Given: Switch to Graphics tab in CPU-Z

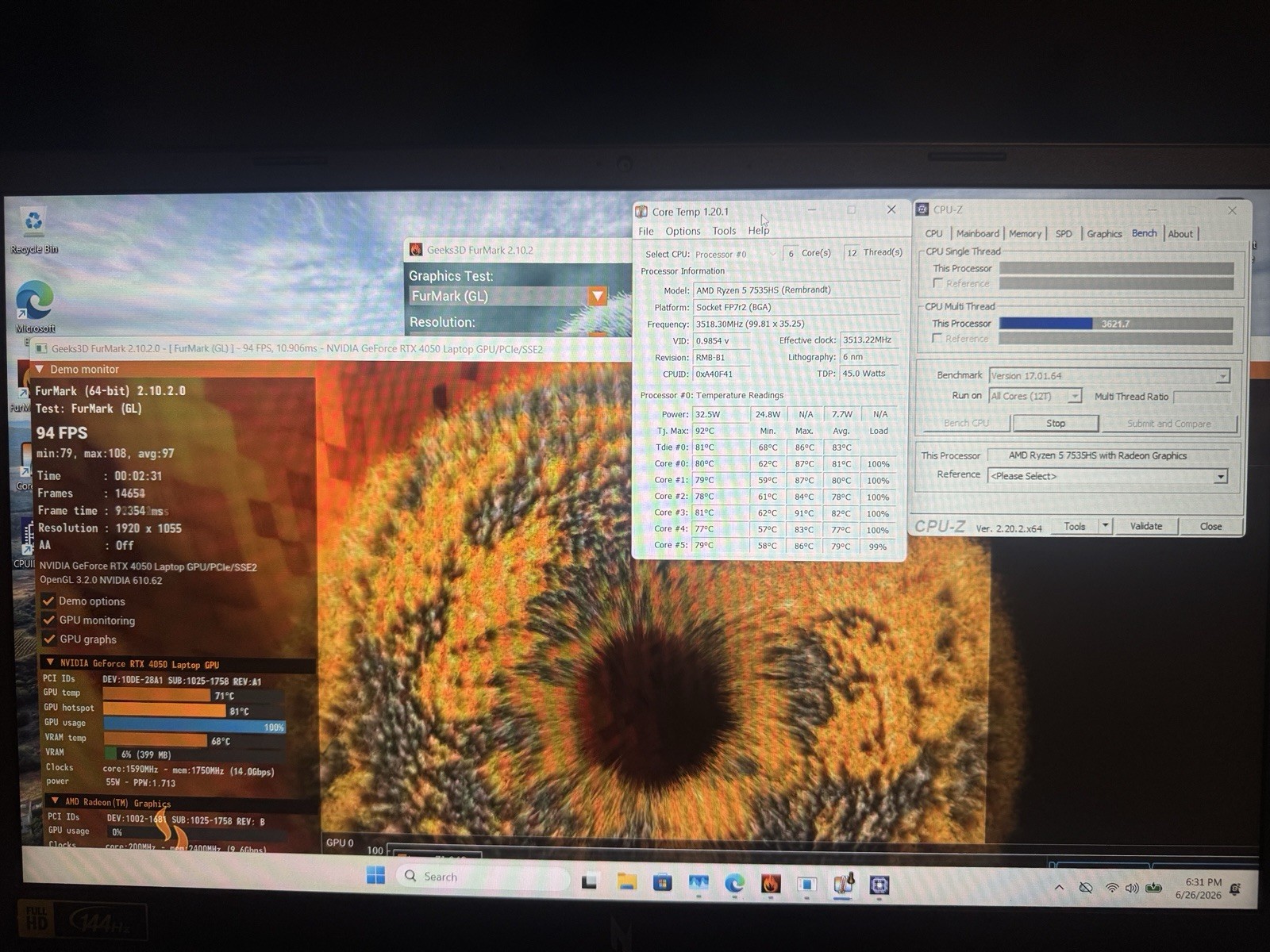Looking at the screenshot, I should tap(1104, 233).
